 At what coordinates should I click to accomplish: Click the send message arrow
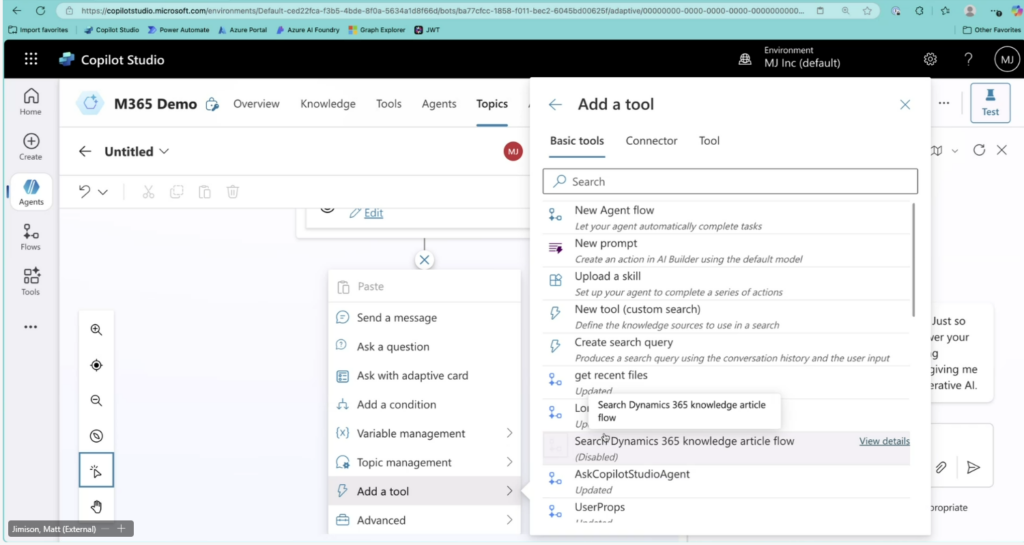point(973,467)
